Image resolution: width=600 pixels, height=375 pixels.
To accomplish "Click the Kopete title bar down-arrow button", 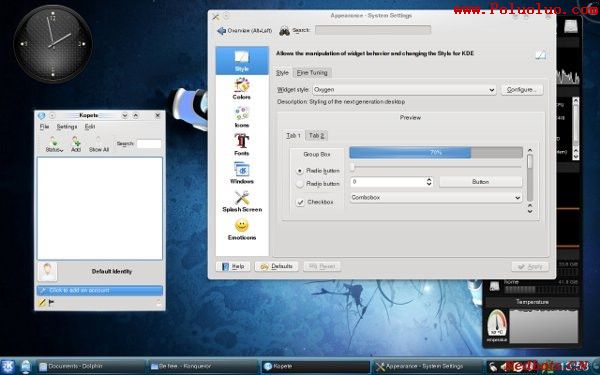I will pyautogui.click(x=125, y=115).
